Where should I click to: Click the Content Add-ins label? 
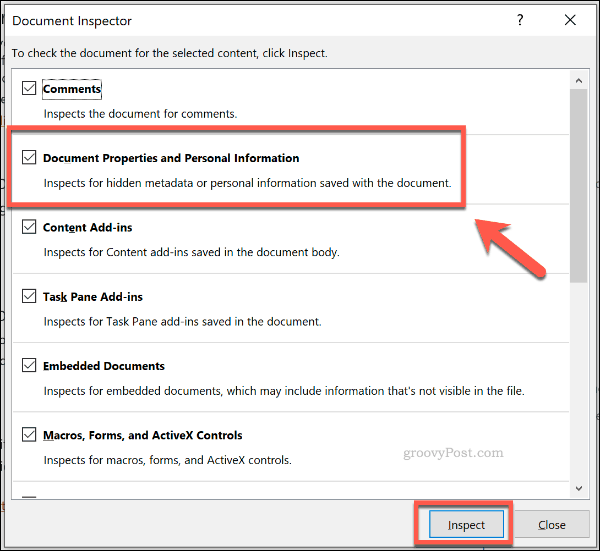[x=87, y=227]
